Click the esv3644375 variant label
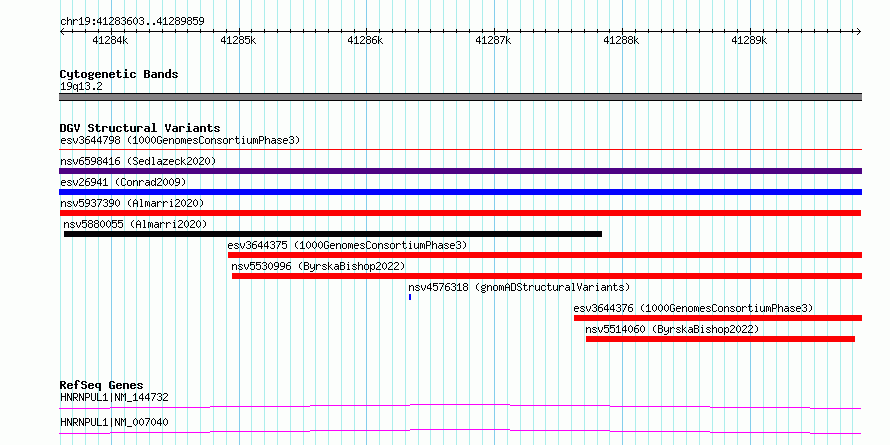 click(347, 245)
